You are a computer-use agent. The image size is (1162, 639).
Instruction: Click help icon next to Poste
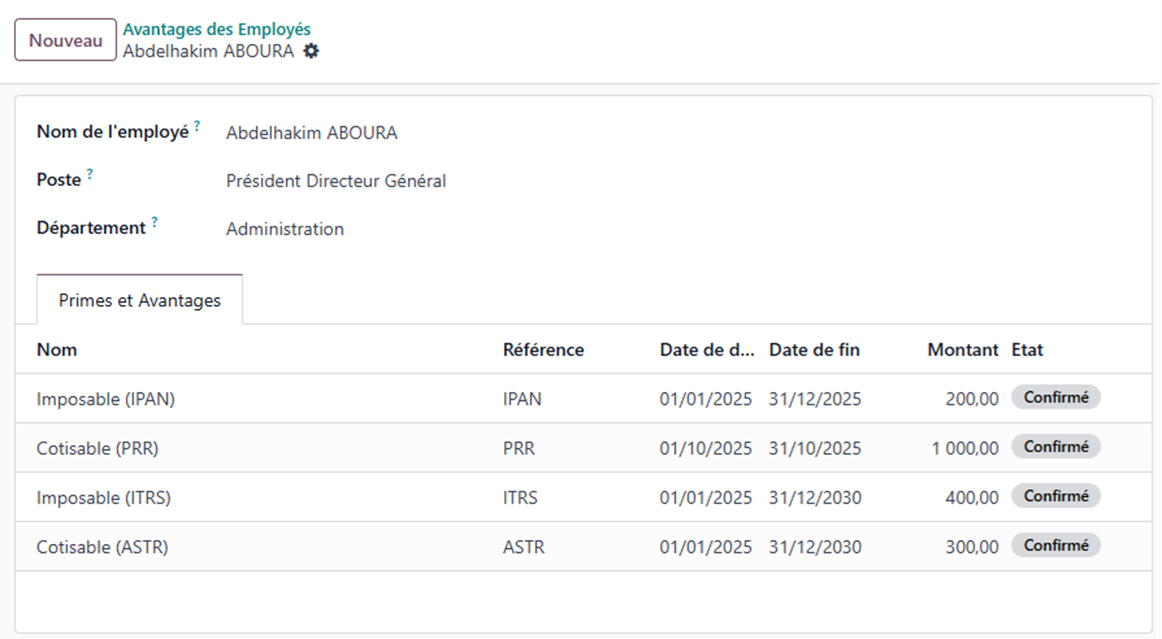tap(90, 175)
